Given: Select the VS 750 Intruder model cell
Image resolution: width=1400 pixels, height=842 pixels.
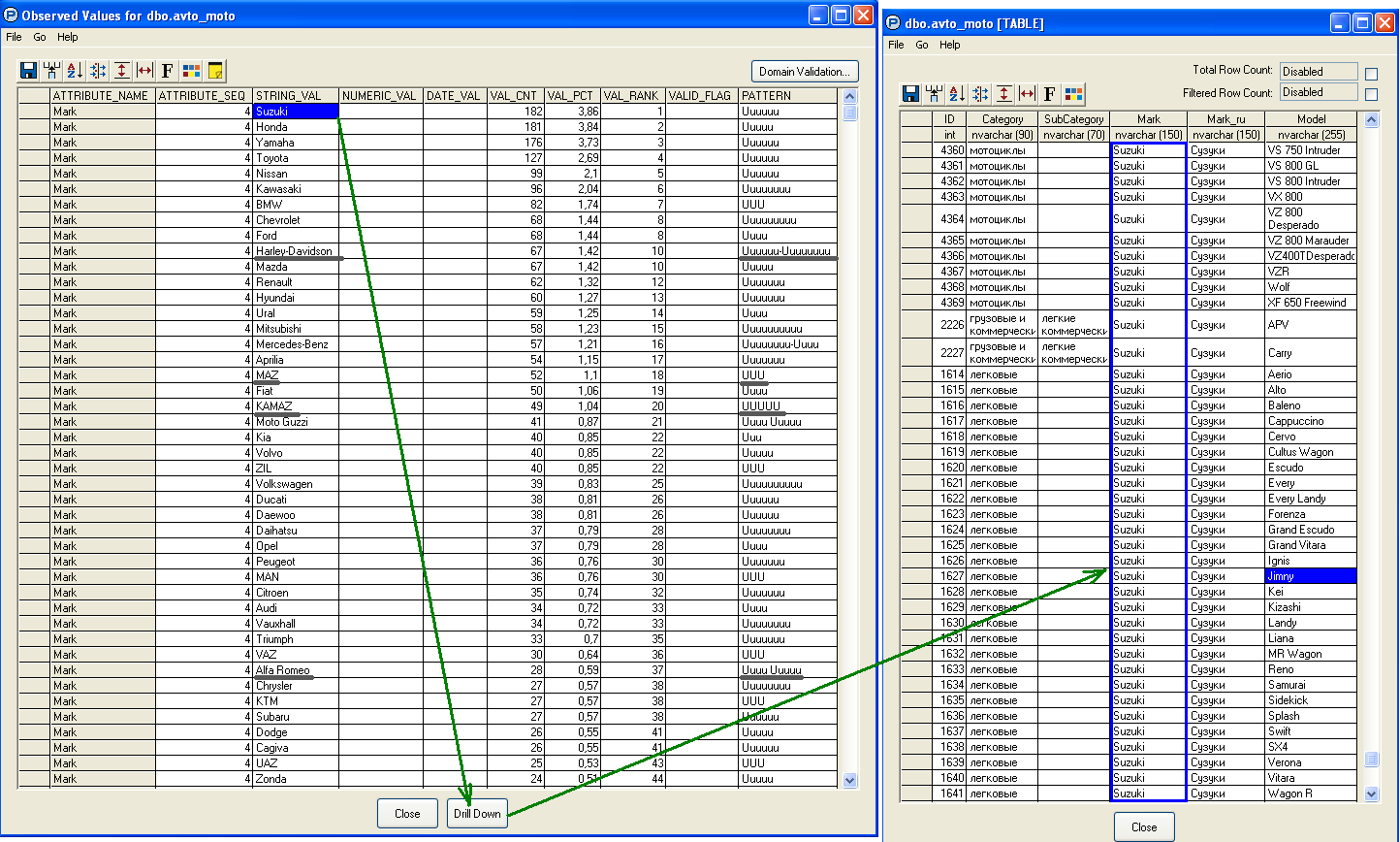Looking at the screenshot, I should pos(1311,150).
